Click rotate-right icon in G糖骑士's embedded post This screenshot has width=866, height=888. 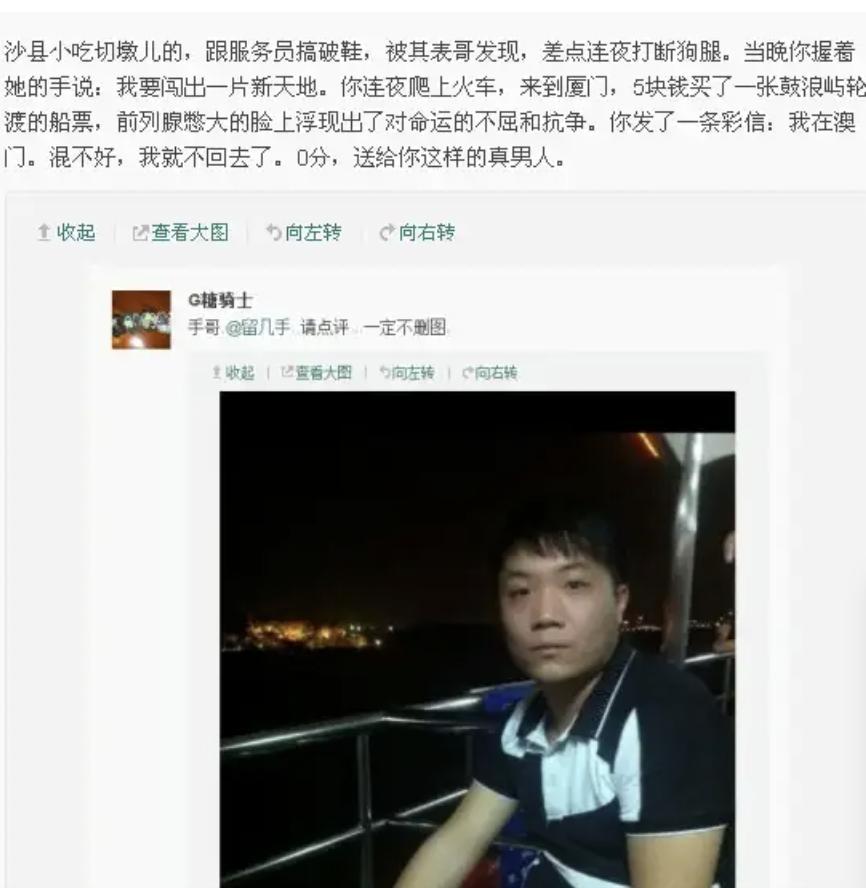[467, 373]
